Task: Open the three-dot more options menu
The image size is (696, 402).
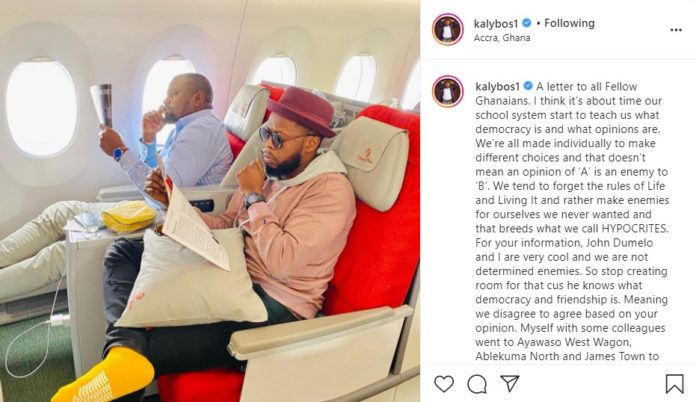Action: click(x=676, y=30)
